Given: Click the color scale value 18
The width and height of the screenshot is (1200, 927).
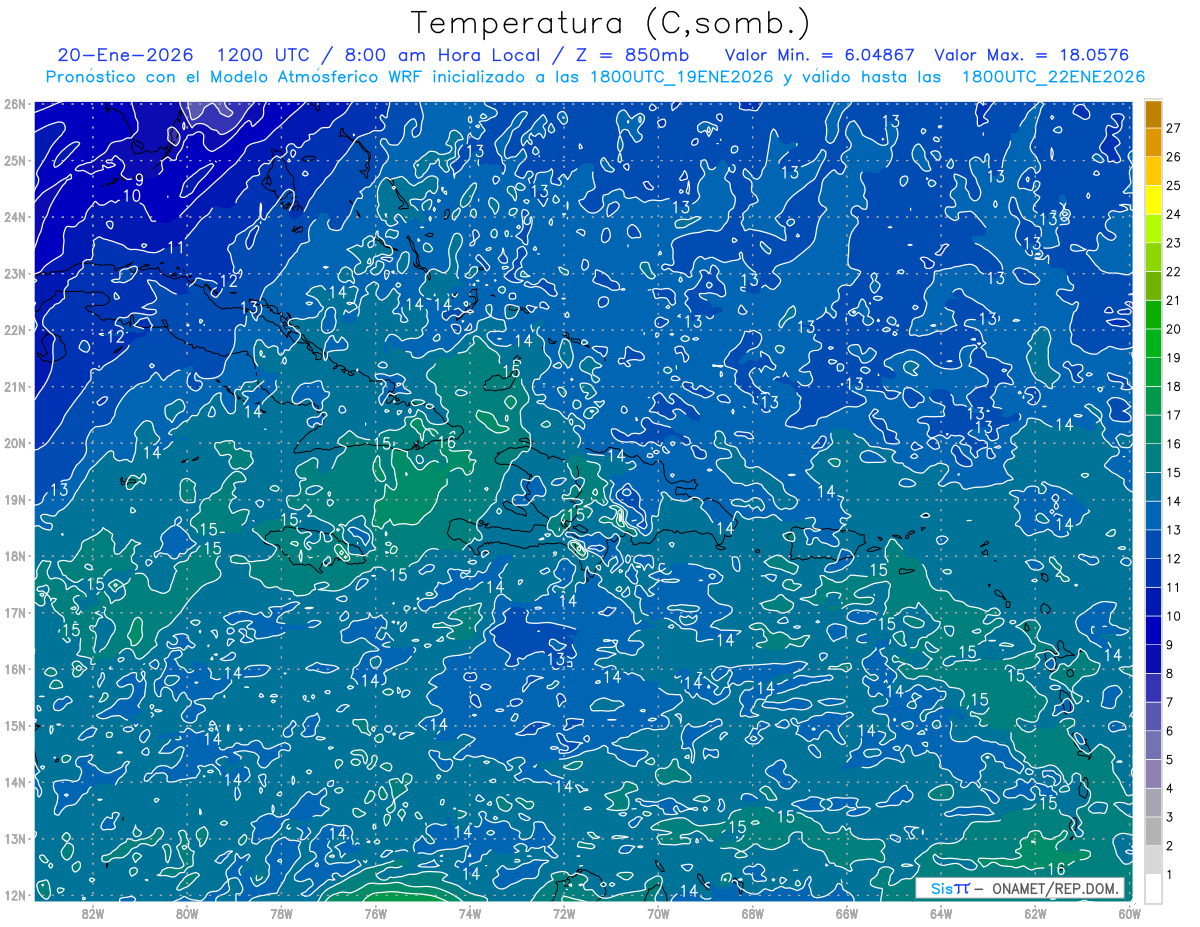Looking at the screenshot, I should click(1173, 386).
